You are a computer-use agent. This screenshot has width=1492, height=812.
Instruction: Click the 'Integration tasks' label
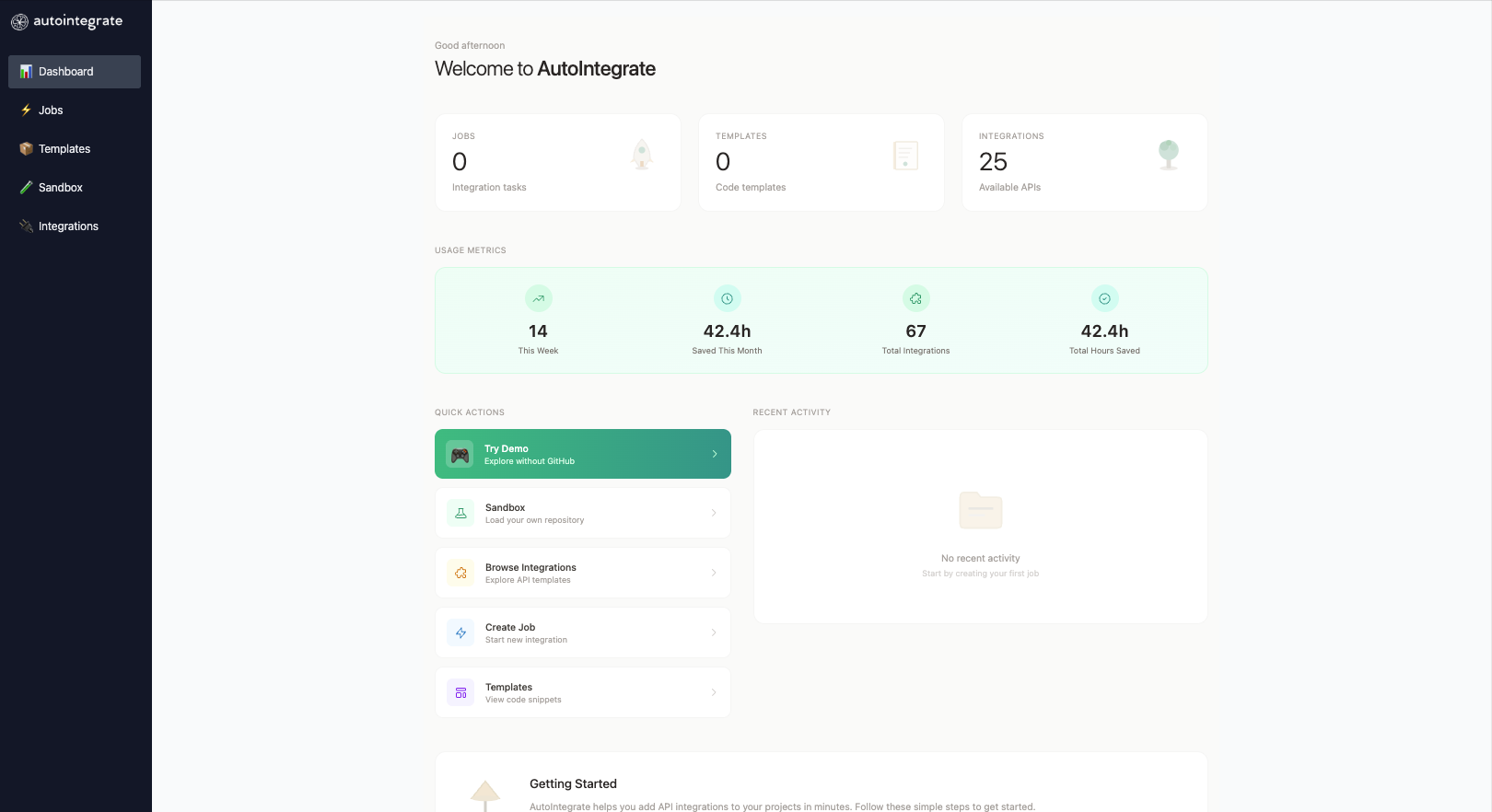pos(489,188)
